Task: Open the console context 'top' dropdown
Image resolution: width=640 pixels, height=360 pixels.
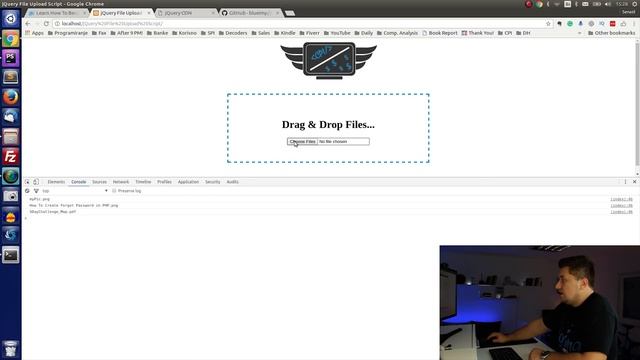Action: click(75, 191)
